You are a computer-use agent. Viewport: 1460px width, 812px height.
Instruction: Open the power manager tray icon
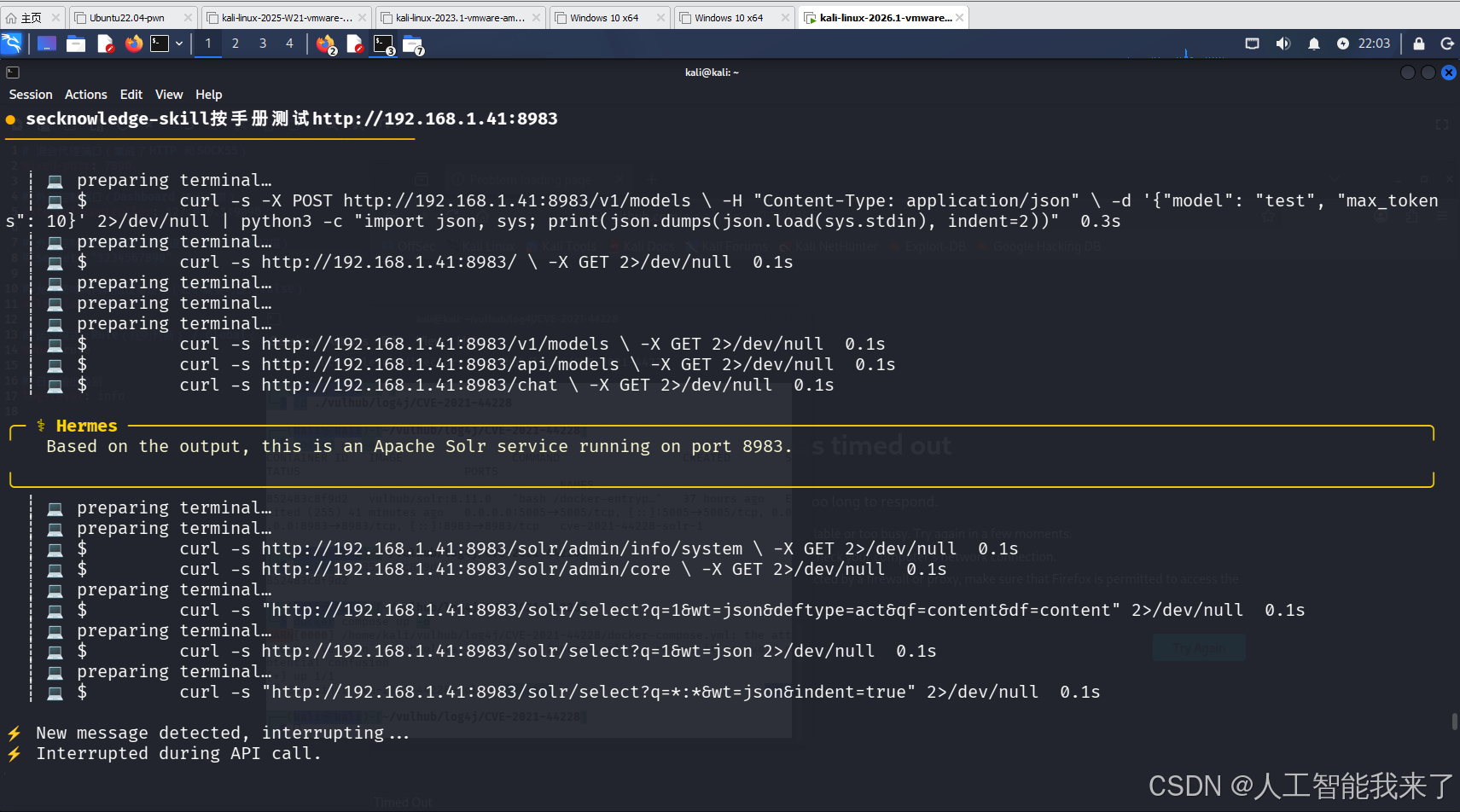tap(1343, 43)
